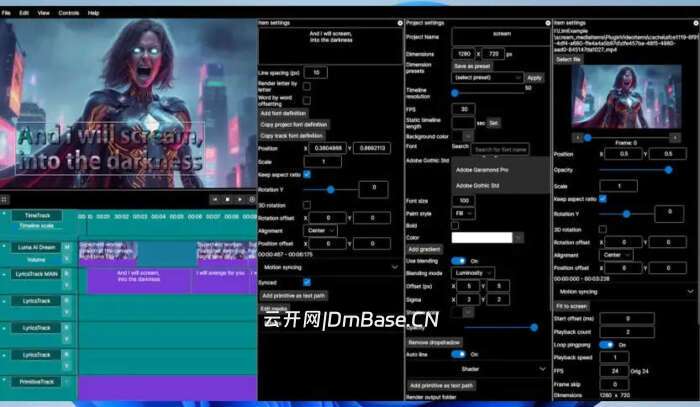Click the round icon right of play
Viewport: 700px width, 407px height.
252,199
